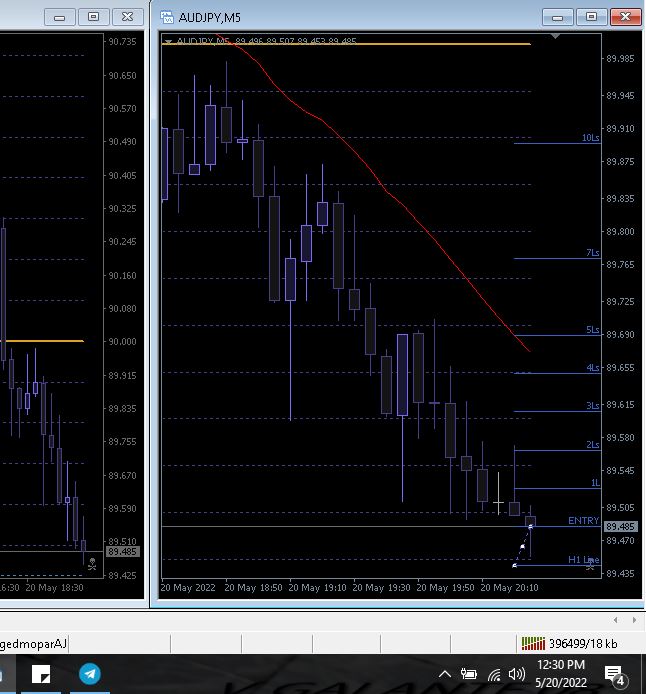Image resolution: width=646 pixels, height=694 pixels.
Task: Click the AUDJPY,M5 chart window title icon
Action: click(x=167, y=17)
